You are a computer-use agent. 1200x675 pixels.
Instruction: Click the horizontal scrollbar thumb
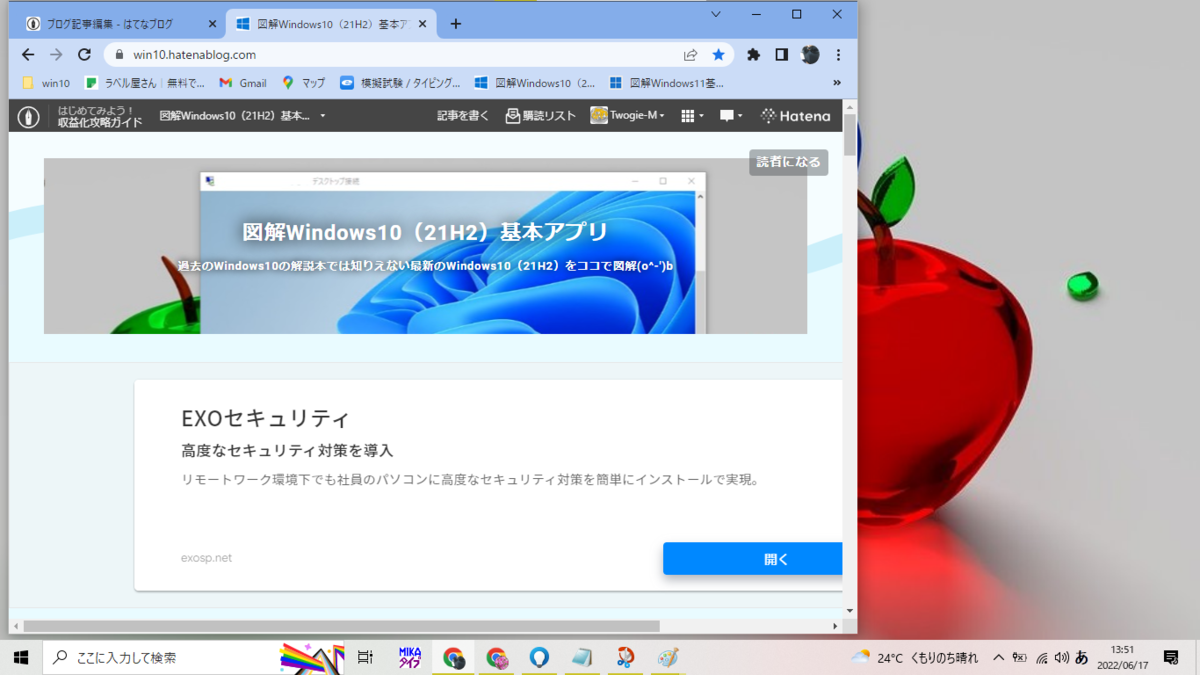(341, 626)
